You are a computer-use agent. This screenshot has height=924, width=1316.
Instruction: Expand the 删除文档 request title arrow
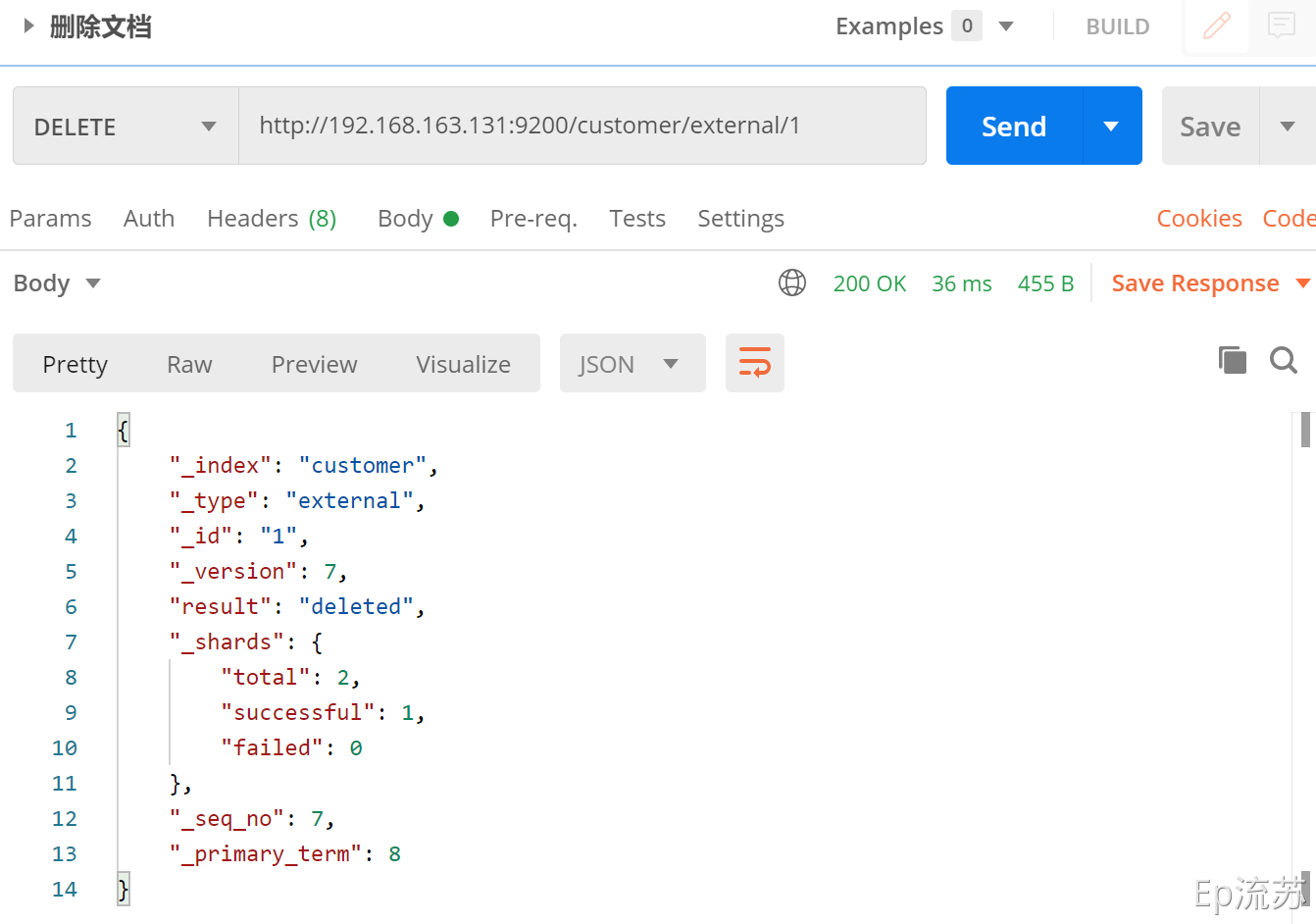point(28,26)
